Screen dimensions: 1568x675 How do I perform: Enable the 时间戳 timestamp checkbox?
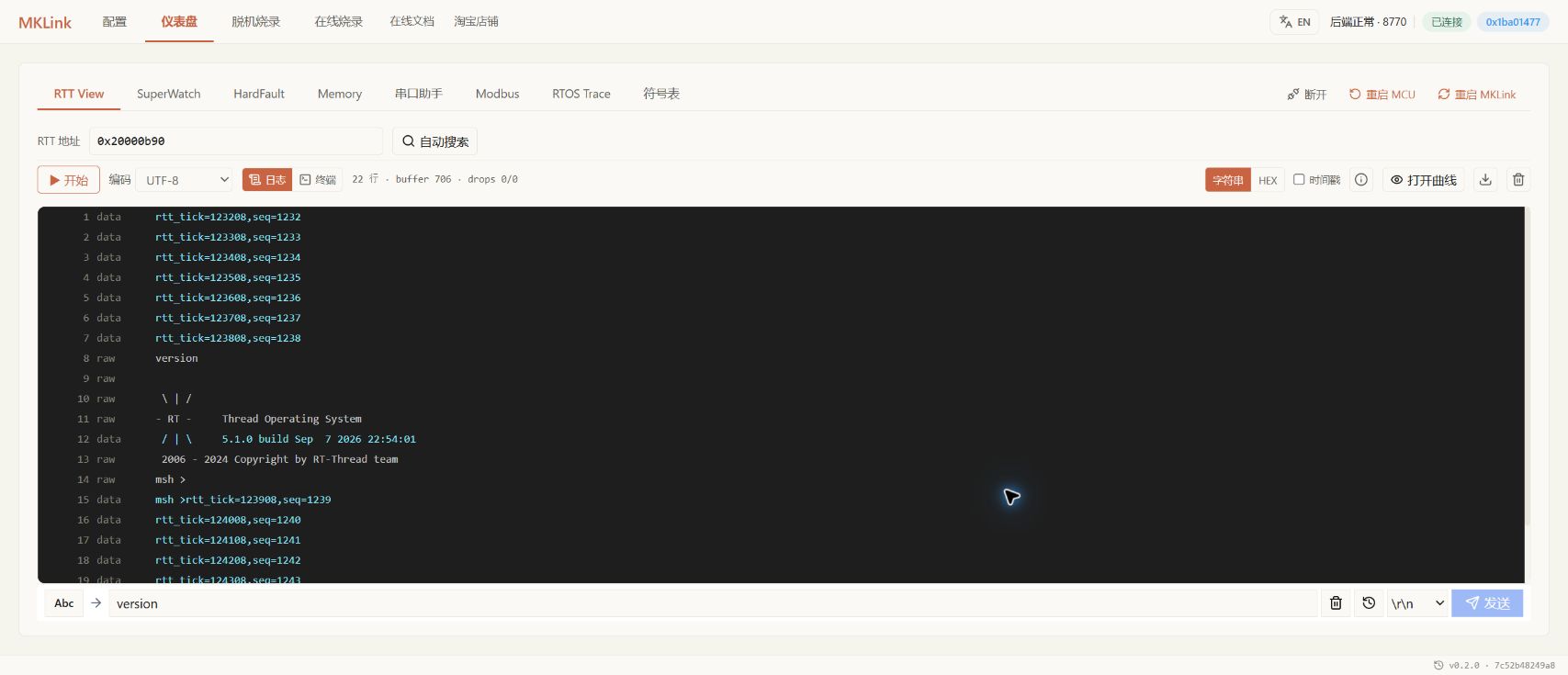coord(1299,180)
